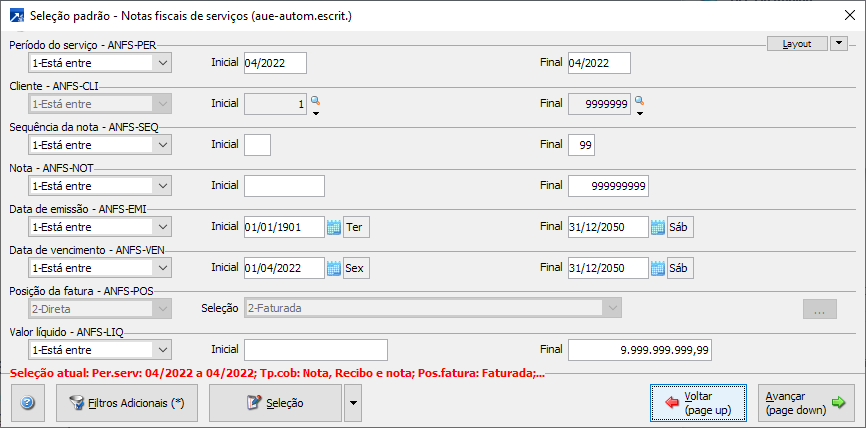
Task: Expand small arrow under Cliente Final search
Action: click(640, 114)
